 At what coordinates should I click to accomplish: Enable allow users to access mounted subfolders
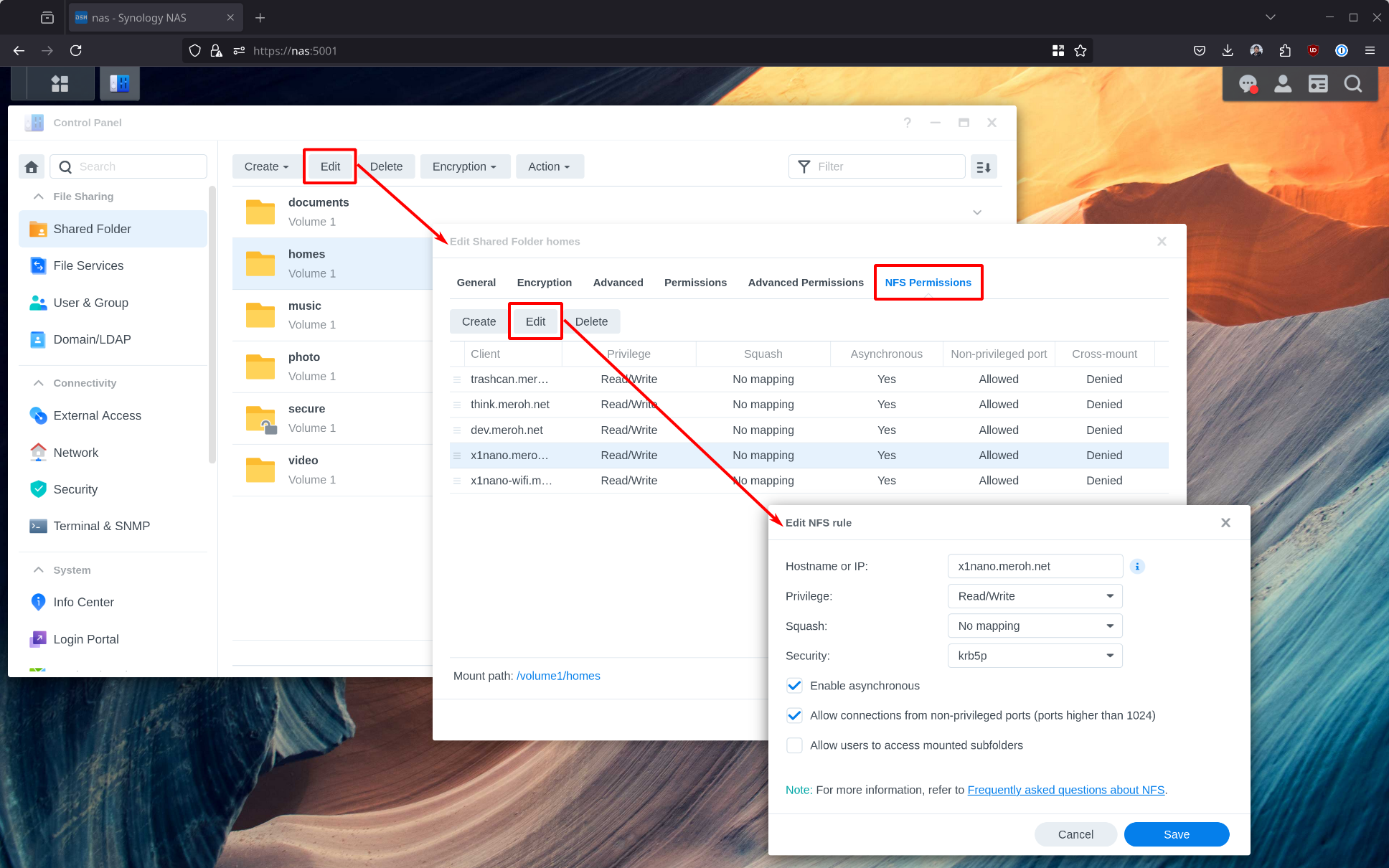(x=794, y=745)
